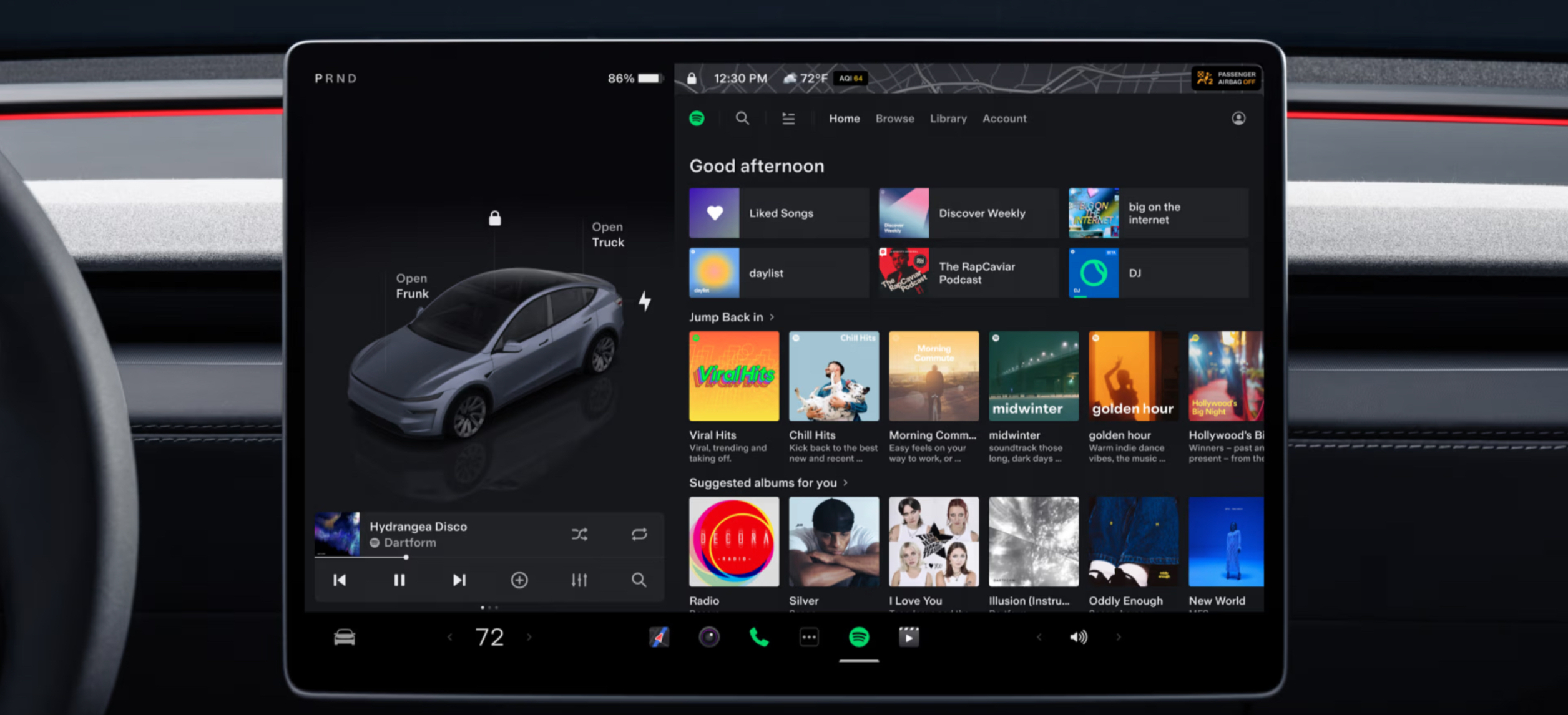Open Viral Hits playlist cover
Screen dimensions: 1568x715
(734, 376)
